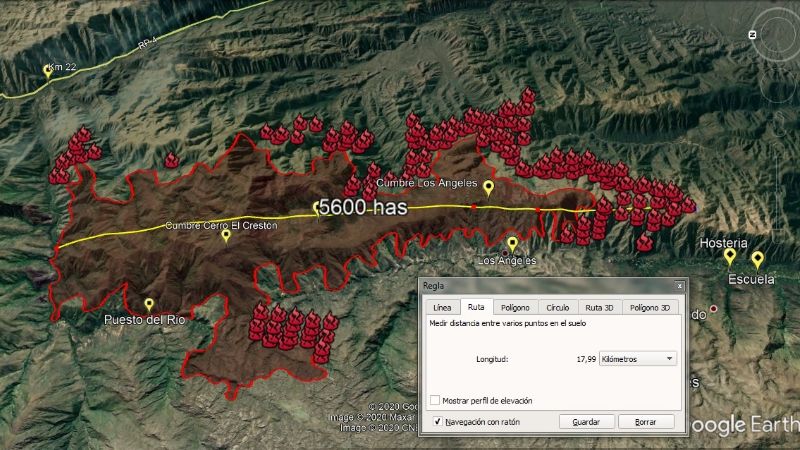Click the Km 22 yellow placemark pin
The width and height of the screenshot is (800, 450).
[x=47, y=71]
